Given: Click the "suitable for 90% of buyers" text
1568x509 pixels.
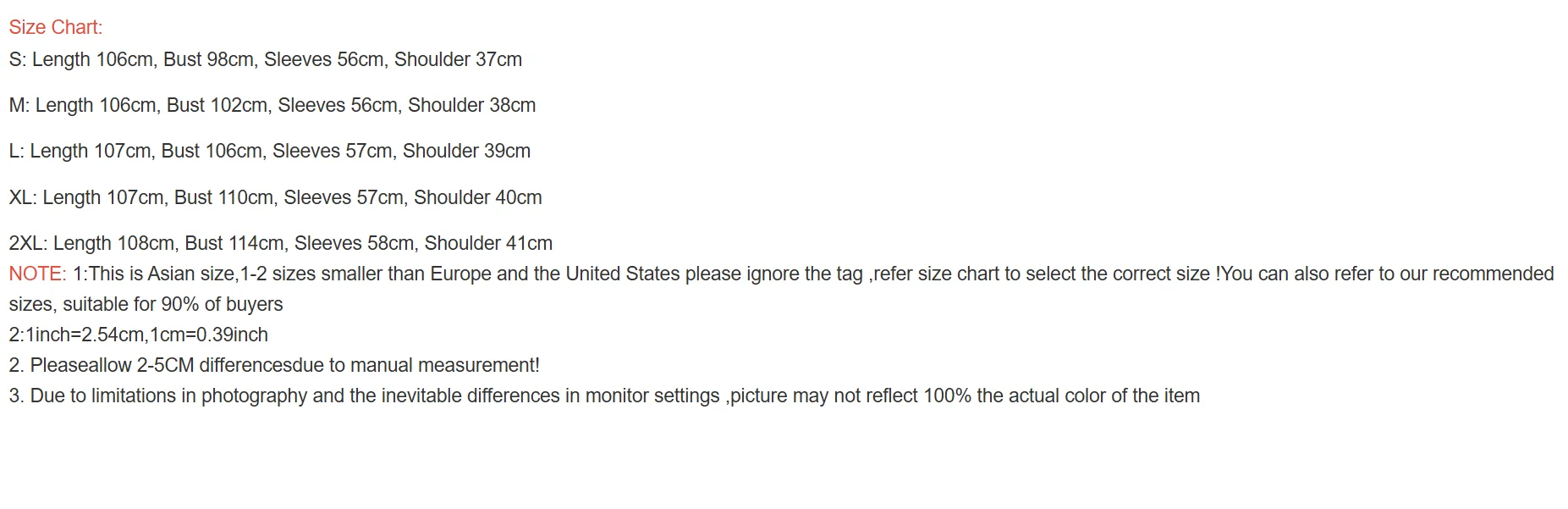Looking at the screenshot, I should click(x=173, y=304).
